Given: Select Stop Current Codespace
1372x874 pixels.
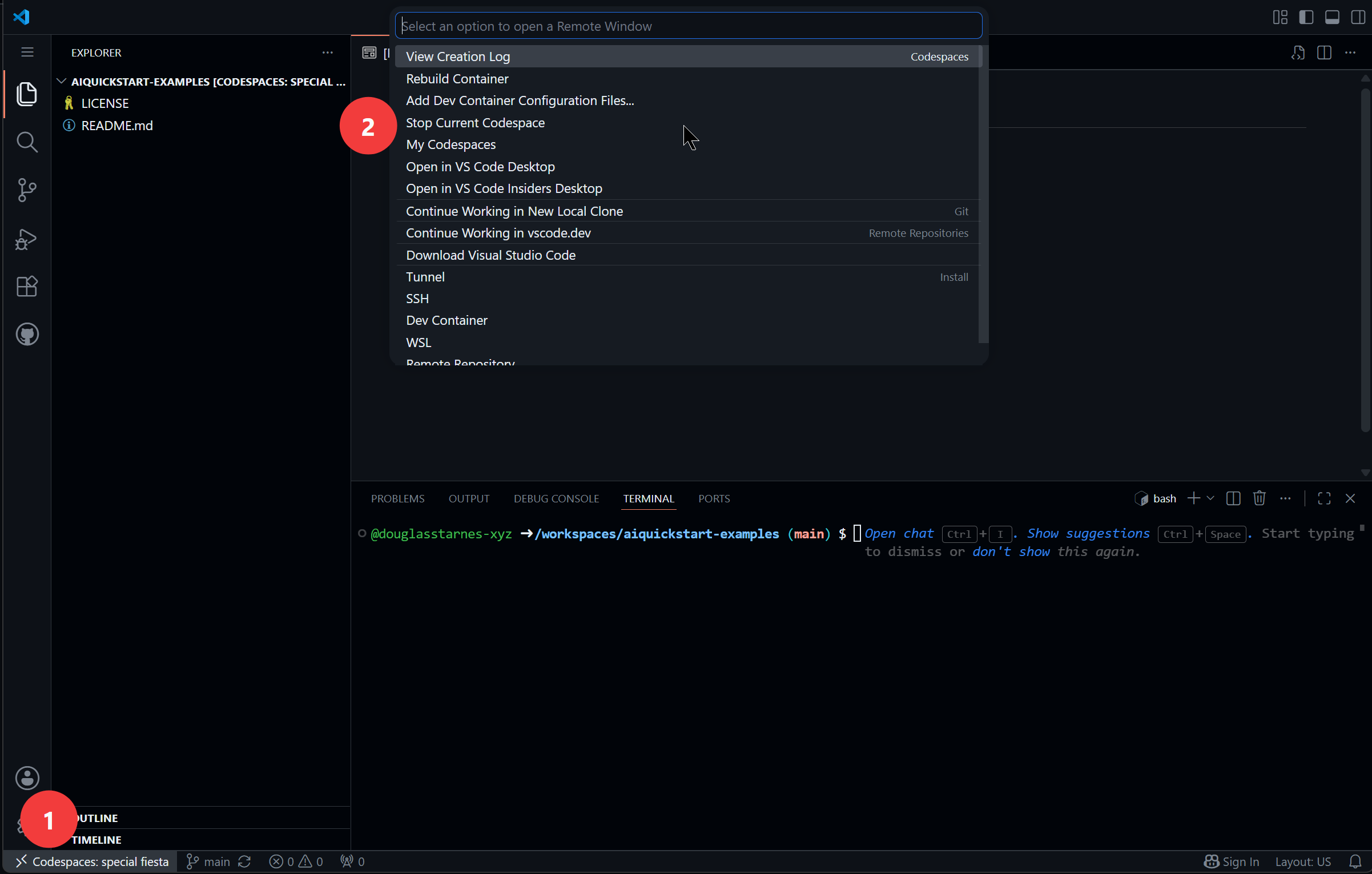Looking at the screenshot, I should [x=687, y=123].
